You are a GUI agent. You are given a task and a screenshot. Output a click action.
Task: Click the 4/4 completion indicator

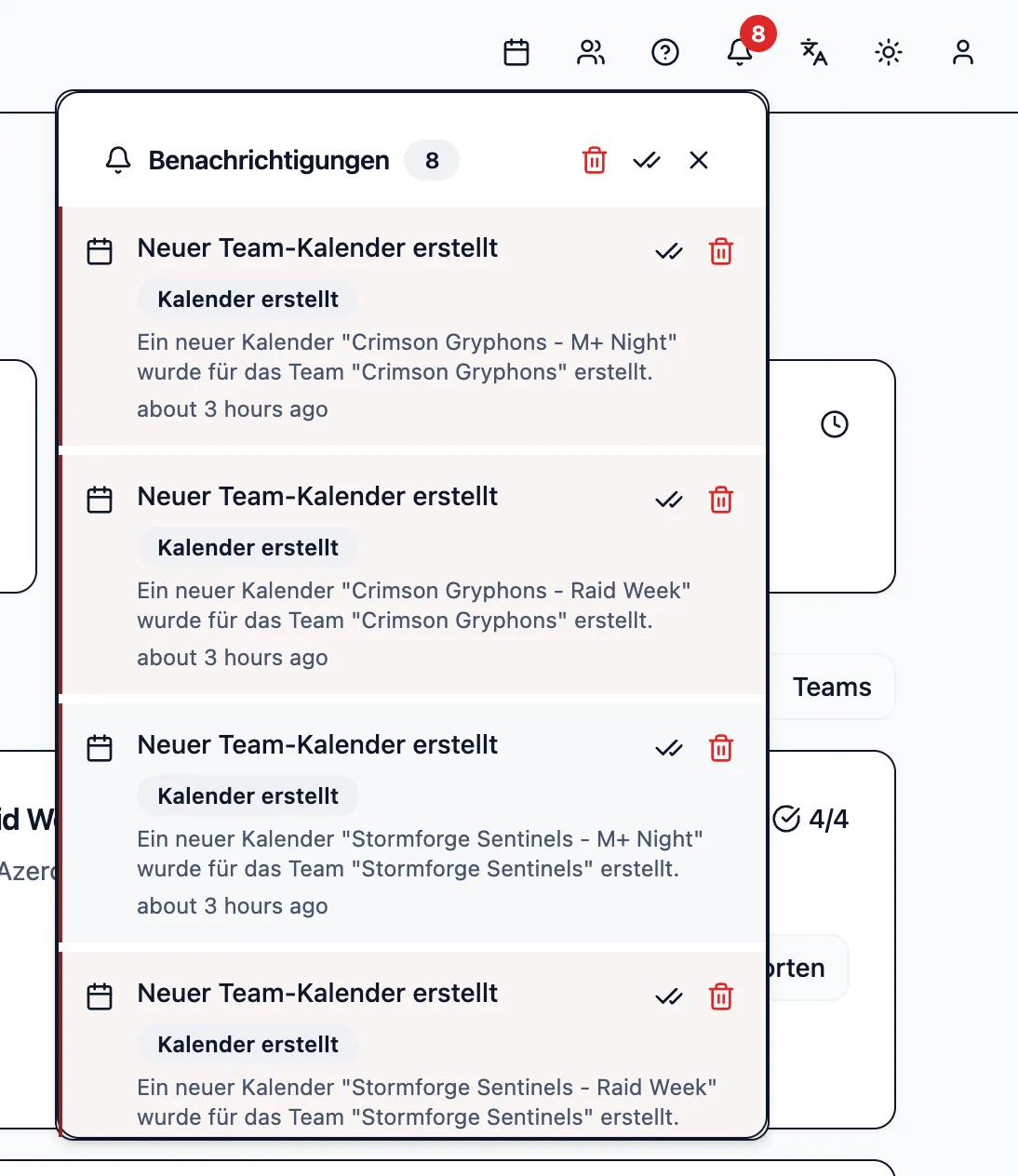pos(813,819)
